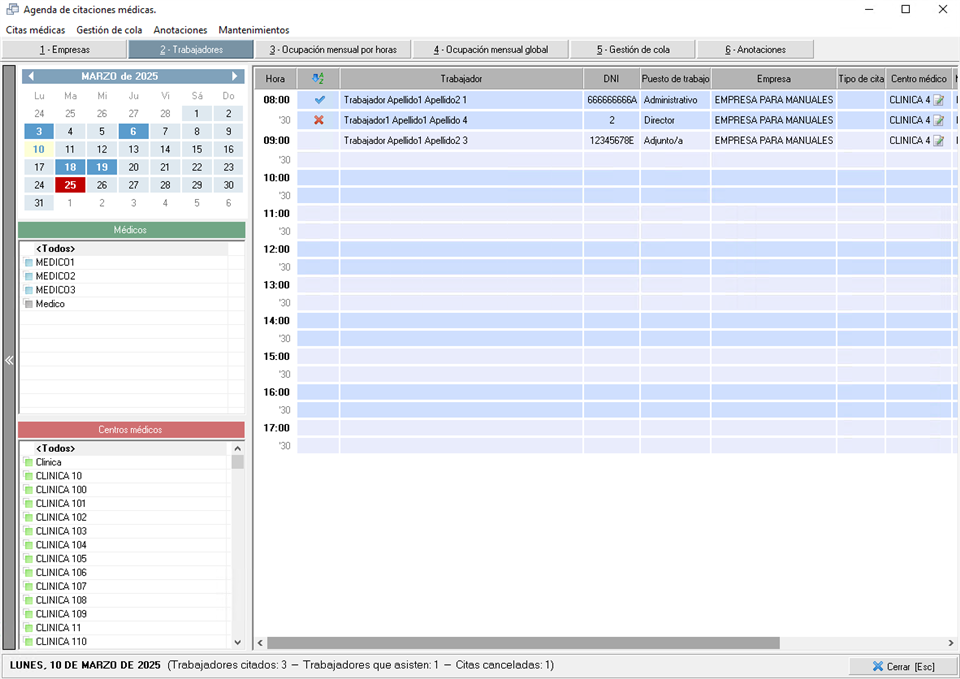Image resolution: width=960 pixels, height=679 pixels.
Task: Select MEDICO1 in the Médicos list
Action: (55, 262)
